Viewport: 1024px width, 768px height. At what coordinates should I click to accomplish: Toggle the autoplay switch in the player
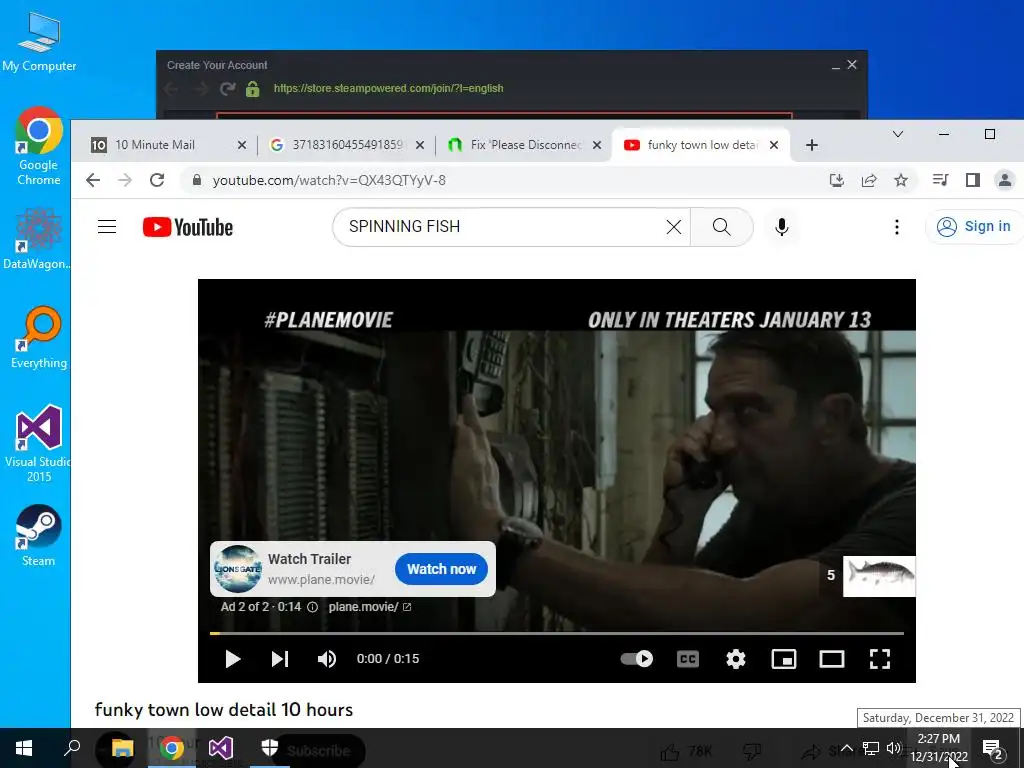coord(637,658)
